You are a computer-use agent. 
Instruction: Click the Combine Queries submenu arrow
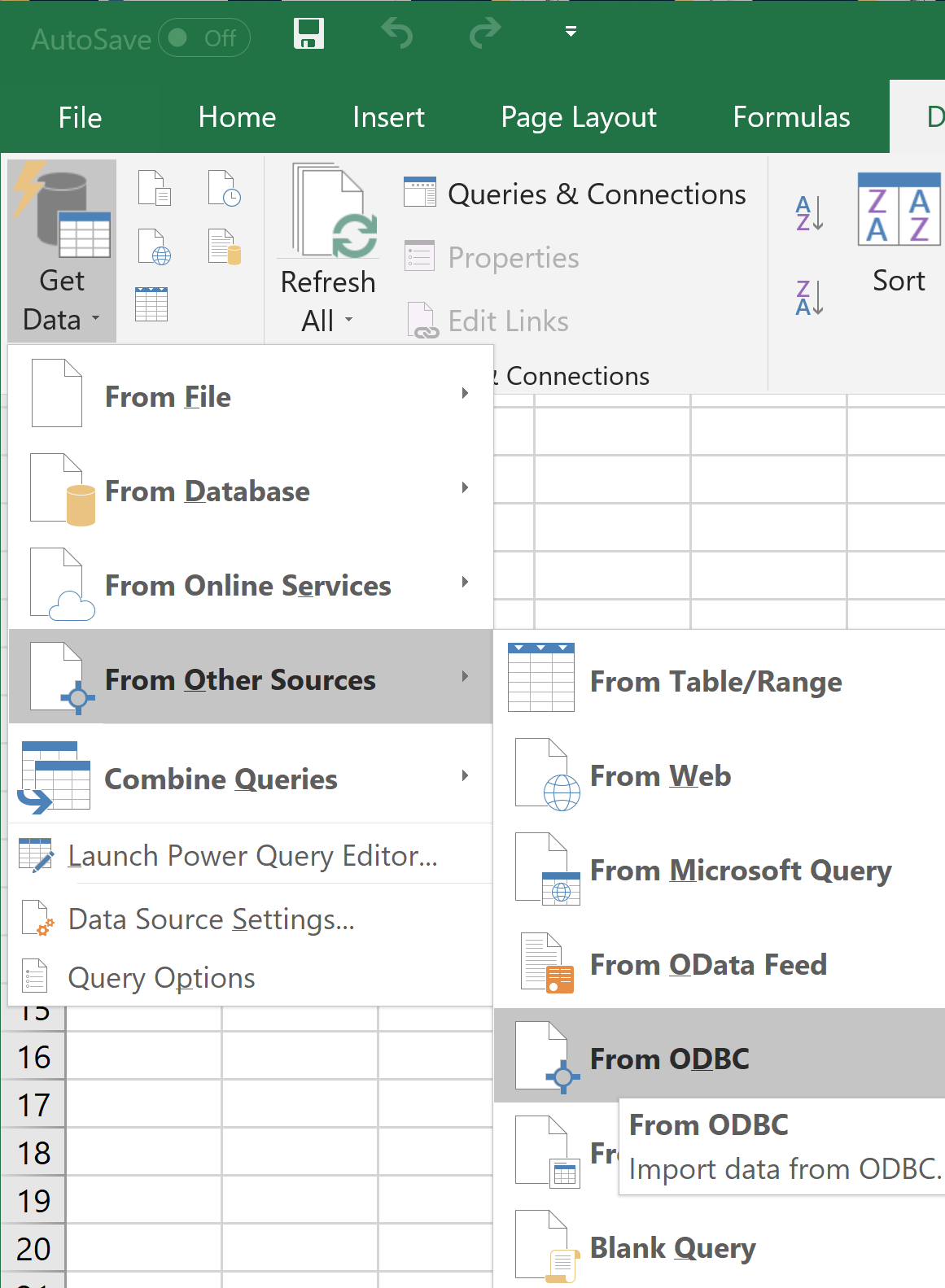465,776
